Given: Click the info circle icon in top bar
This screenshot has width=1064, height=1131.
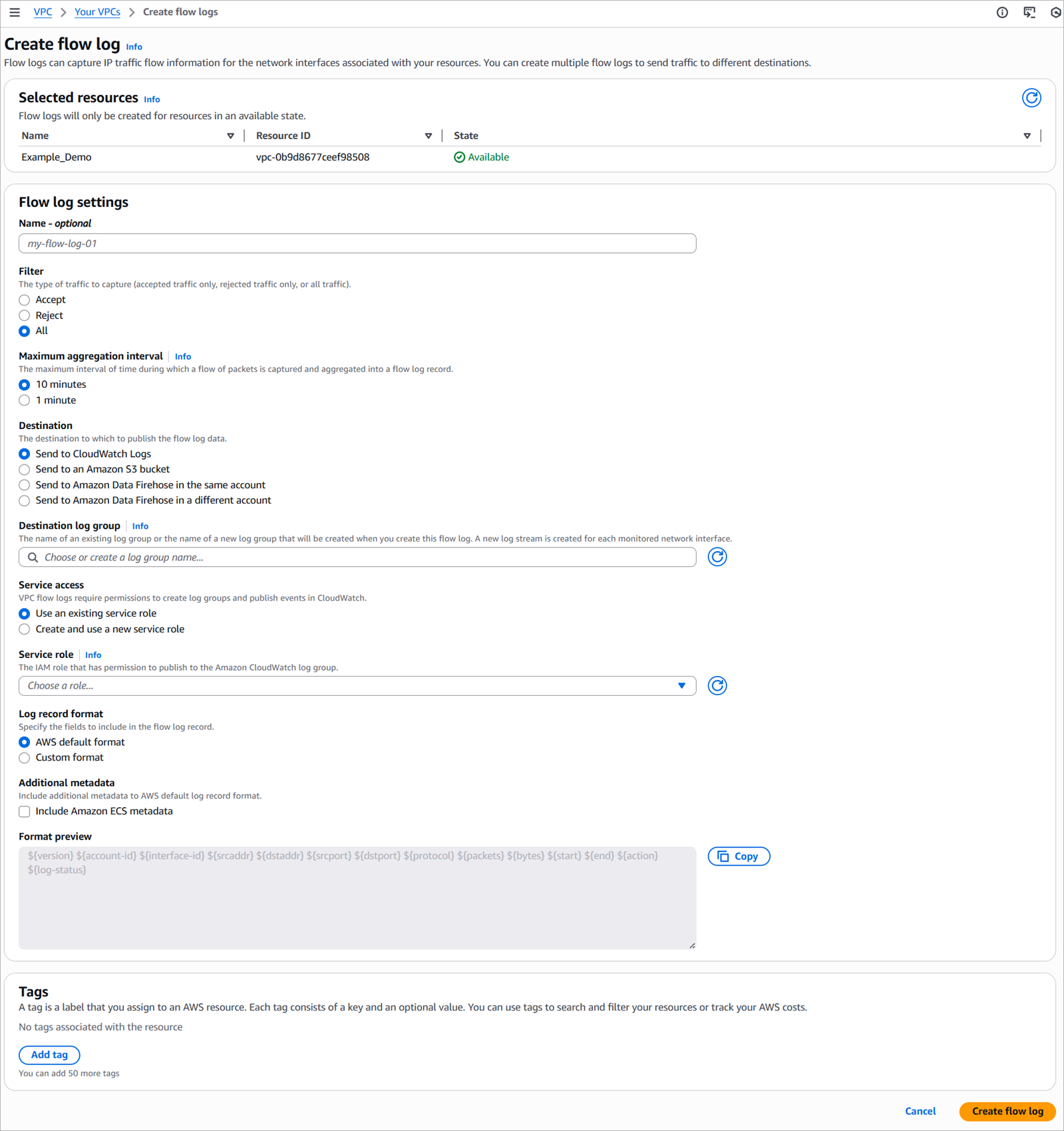Looking at the screenshot, I should pos(1002,13).
